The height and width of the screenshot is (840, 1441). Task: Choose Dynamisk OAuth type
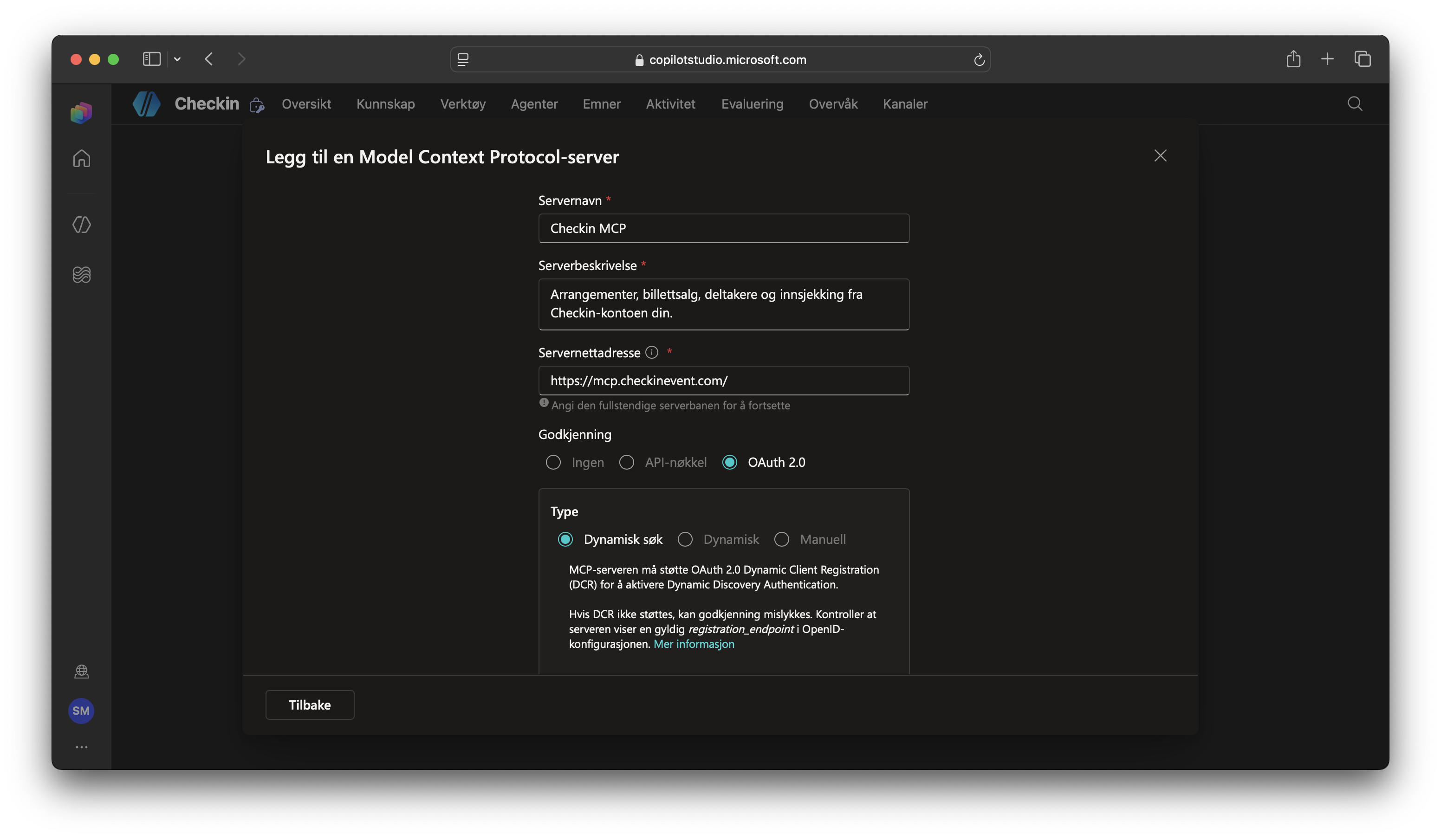point(685,539)
